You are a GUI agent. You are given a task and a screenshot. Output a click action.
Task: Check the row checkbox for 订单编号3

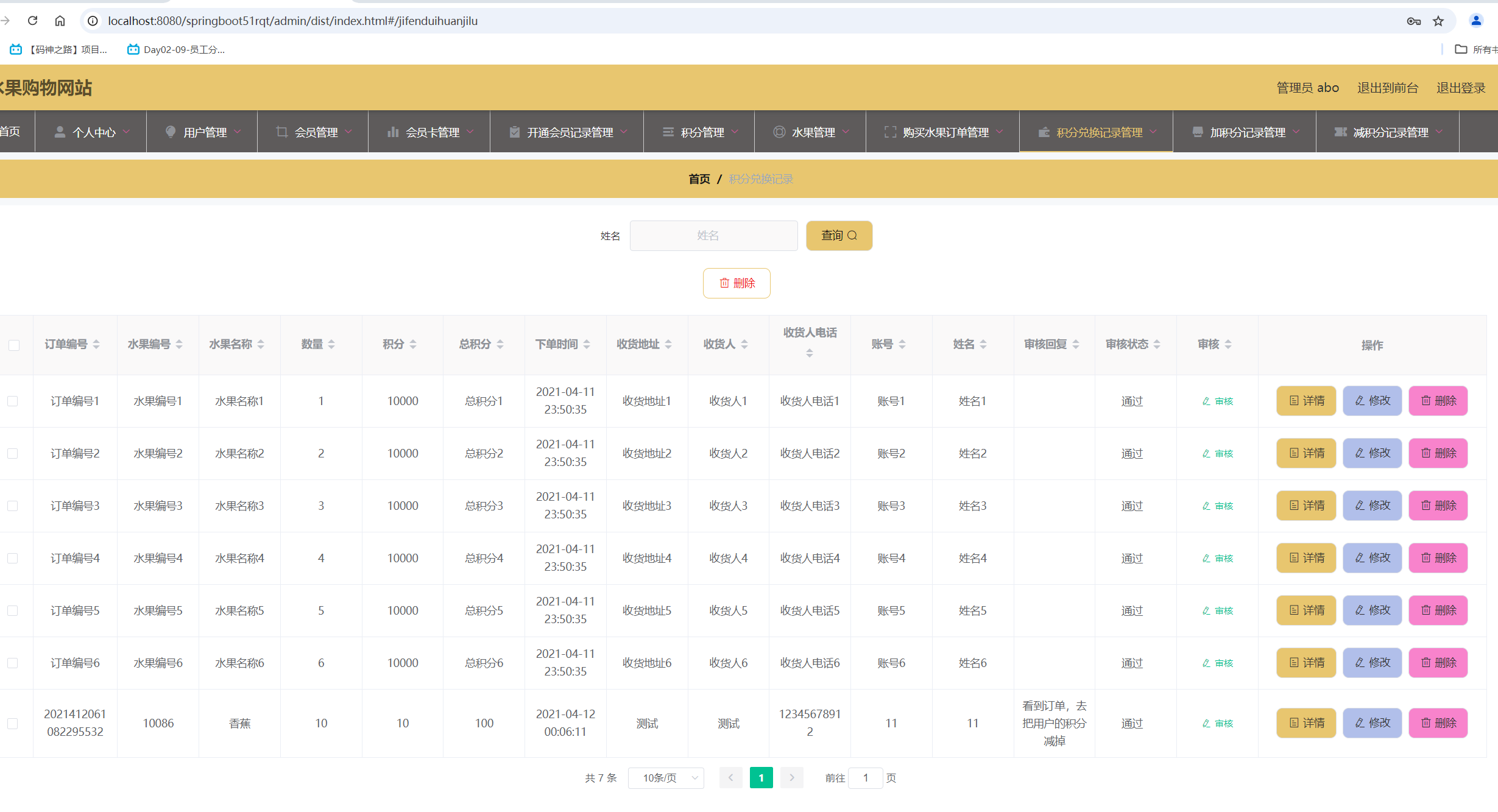pyautogui.click(x=13, y=506)
